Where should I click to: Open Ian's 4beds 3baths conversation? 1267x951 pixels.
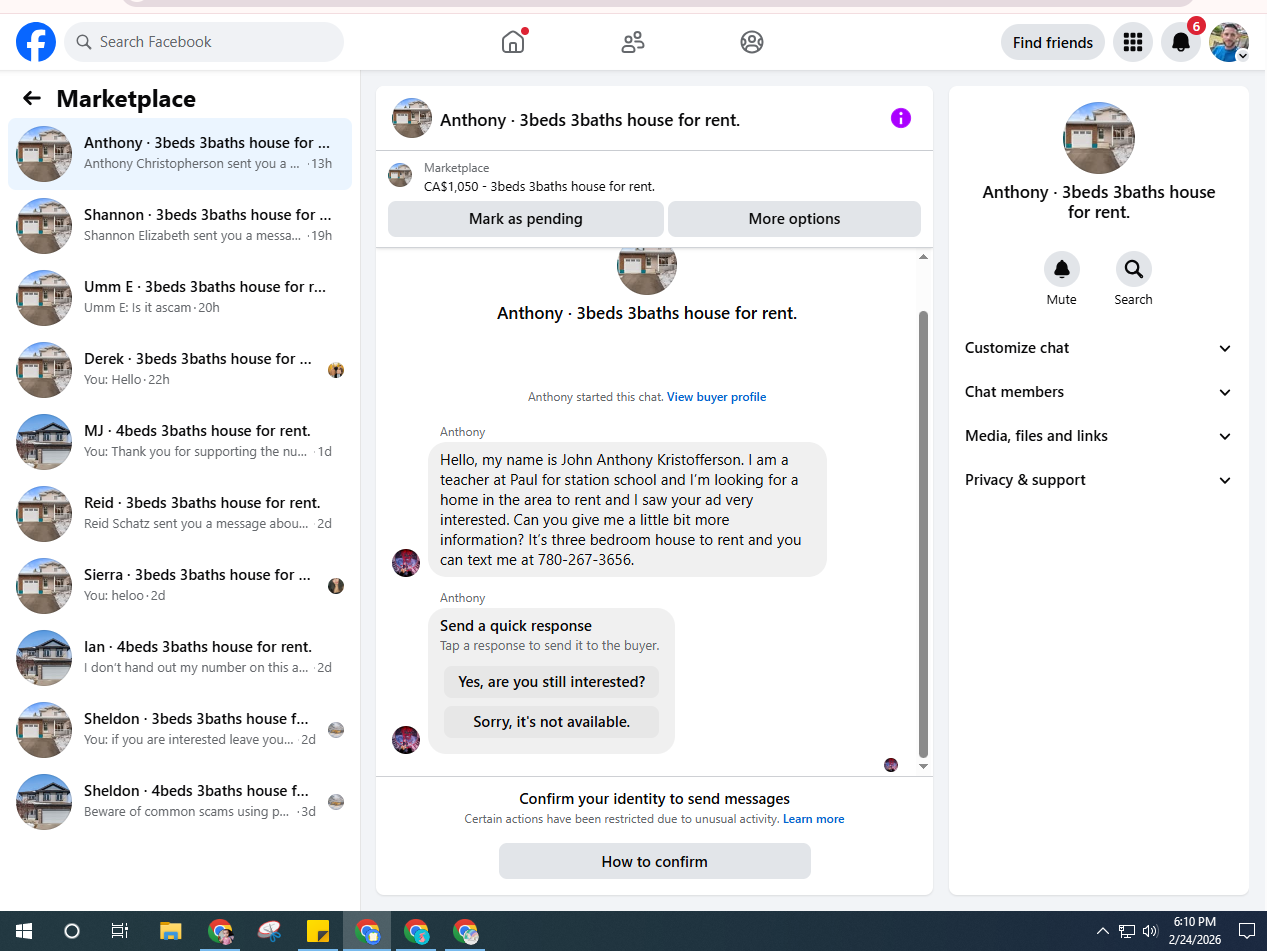pos(180,658)
